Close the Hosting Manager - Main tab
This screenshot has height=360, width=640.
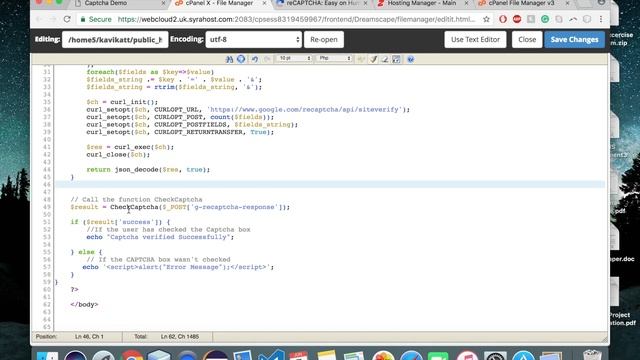point(466,3)
